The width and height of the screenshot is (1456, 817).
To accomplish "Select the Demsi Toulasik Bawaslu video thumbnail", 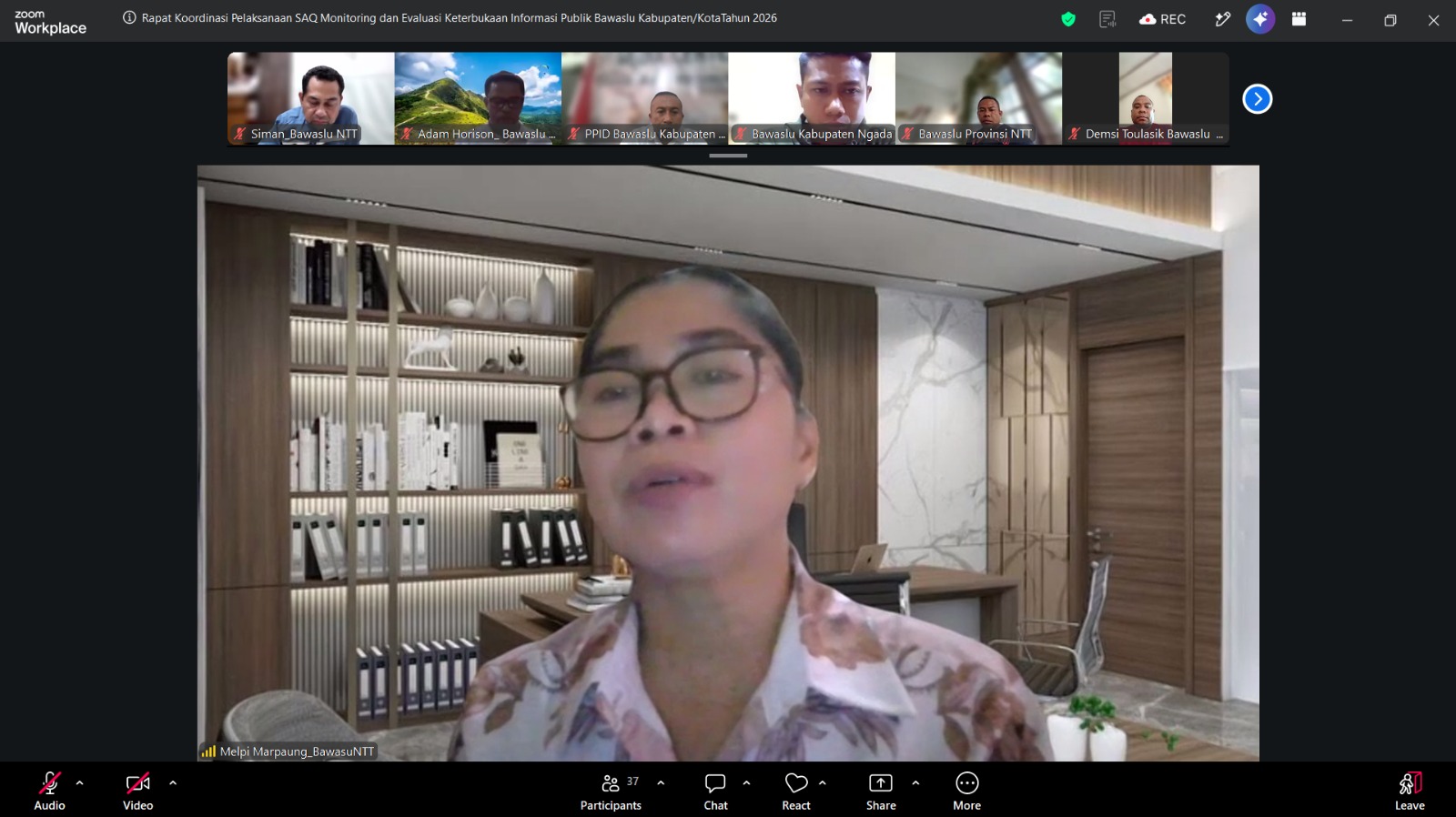I will [x=1146, y=98].
